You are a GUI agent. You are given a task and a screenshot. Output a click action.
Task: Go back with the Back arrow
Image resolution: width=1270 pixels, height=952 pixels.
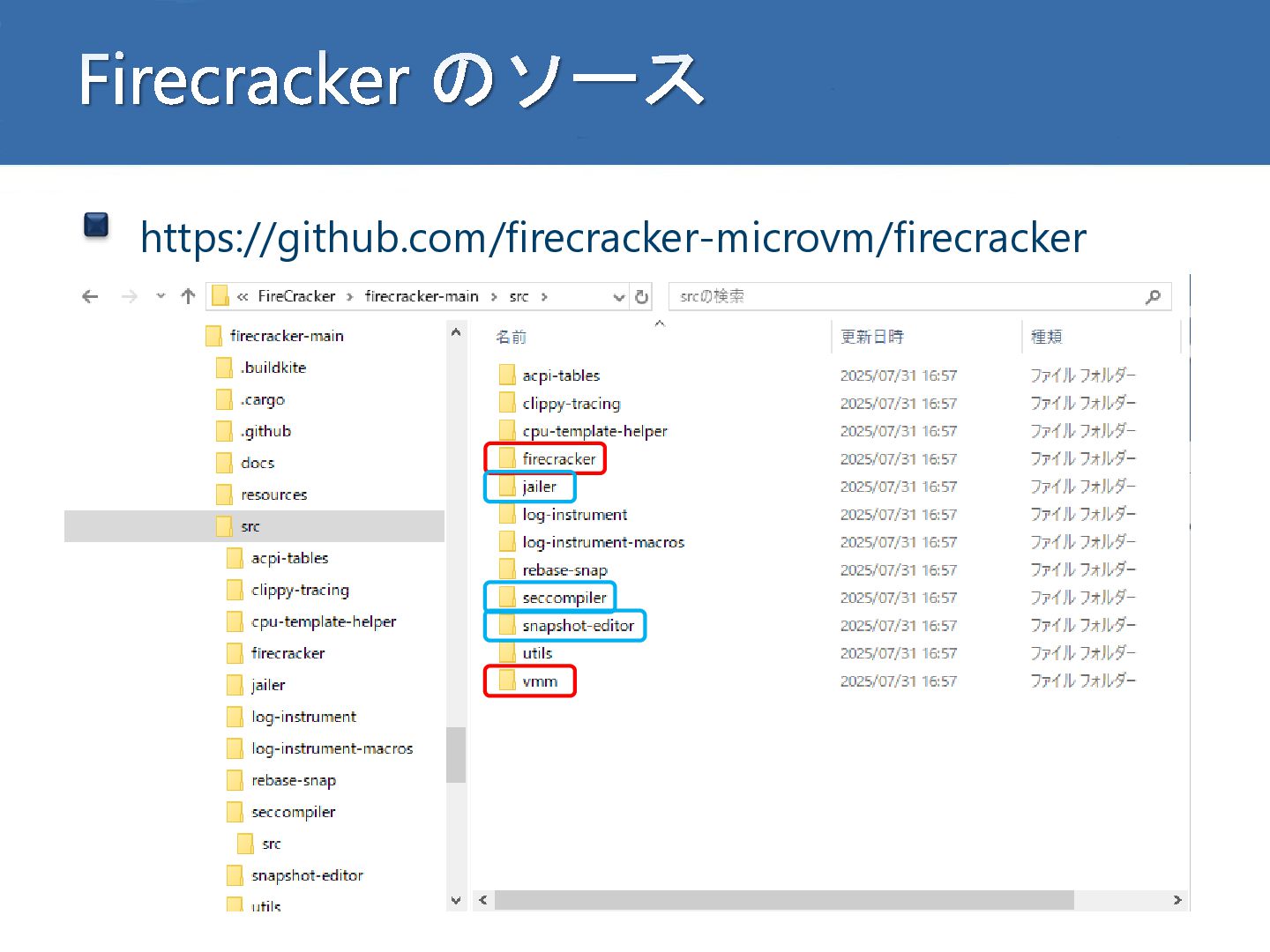click(x=90, y=297)
